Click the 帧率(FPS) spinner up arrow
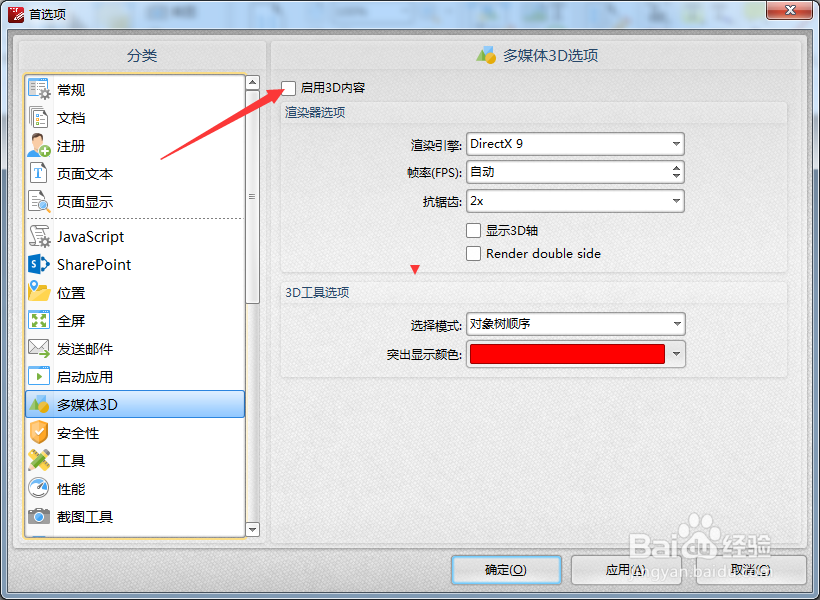This screenshot has width=820, height=600. [x=676, y=168]
